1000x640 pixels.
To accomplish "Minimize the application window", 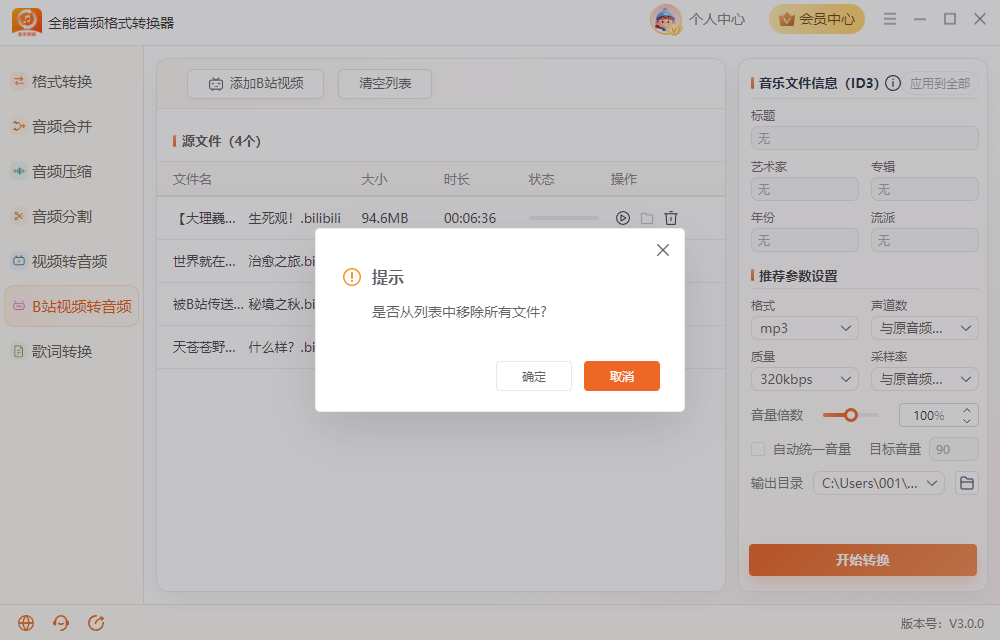I will point(920,19).
